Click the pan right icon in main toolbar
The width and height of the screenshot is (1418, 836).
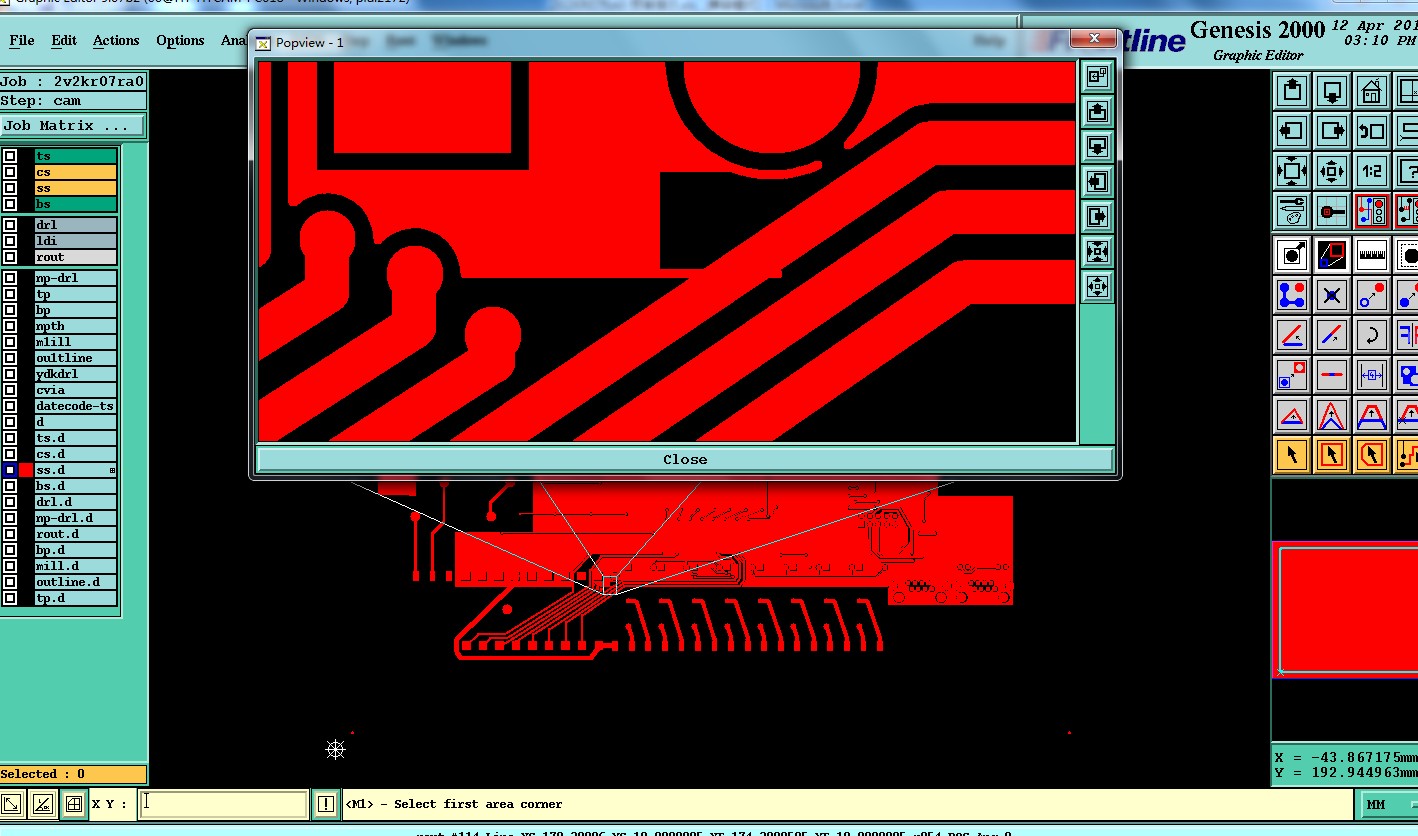[x=1332, y=131]
